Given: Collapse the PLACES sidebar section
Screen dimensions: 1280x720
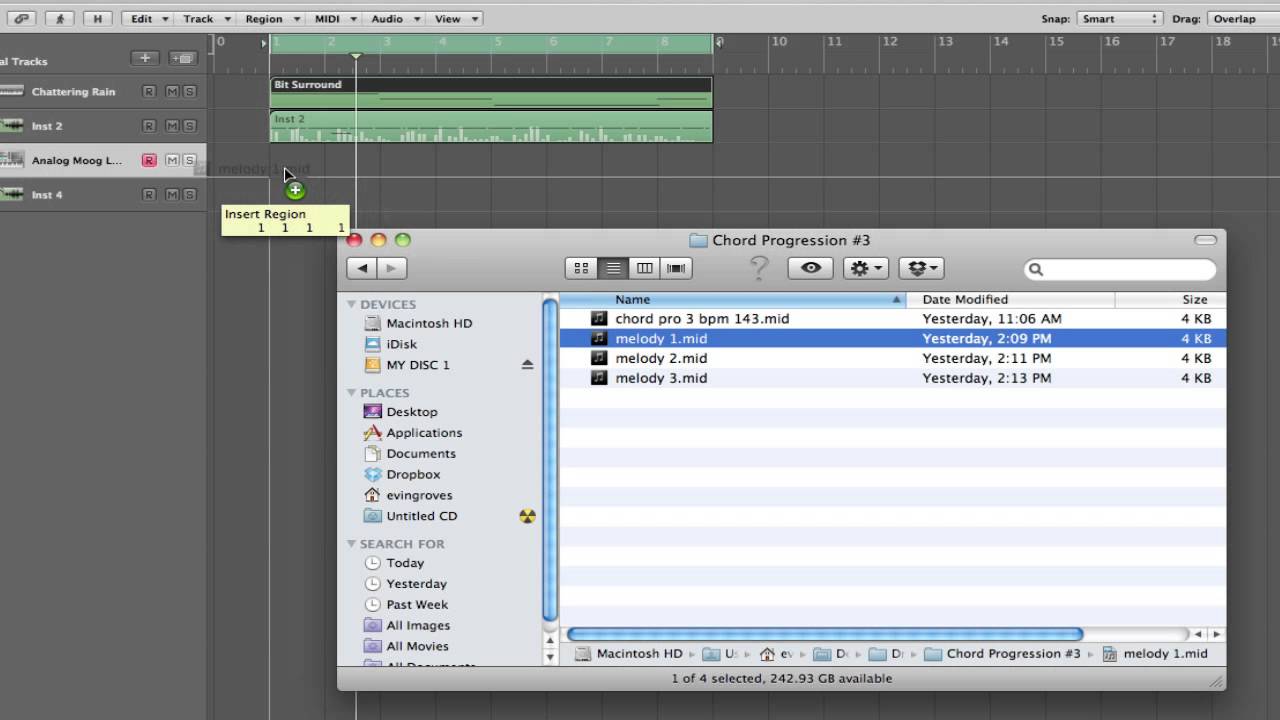Looking at the screenshot, I should (x=352, y=393).
